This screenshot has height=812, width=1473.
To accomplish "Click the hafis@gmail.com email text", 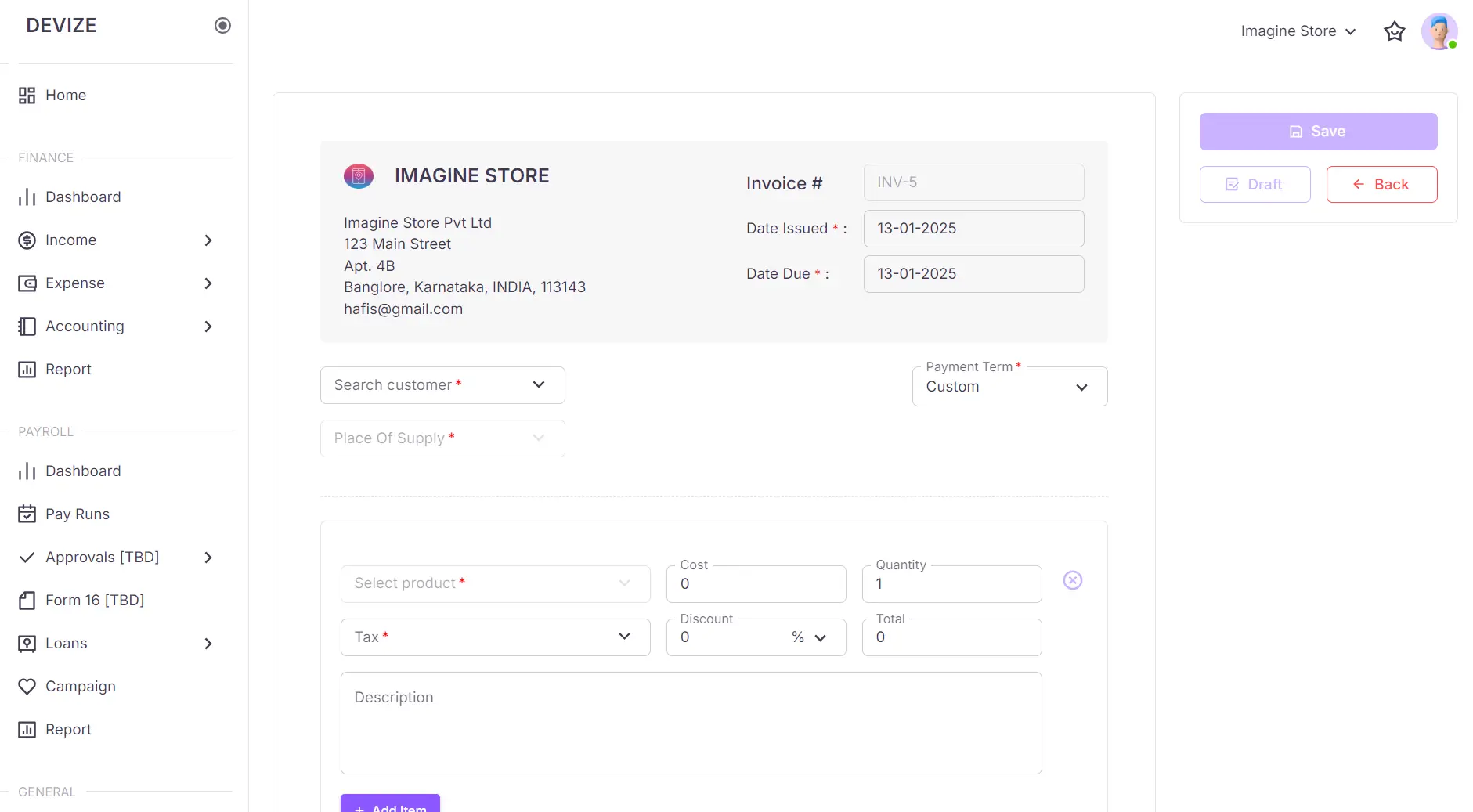I will 403,309.
